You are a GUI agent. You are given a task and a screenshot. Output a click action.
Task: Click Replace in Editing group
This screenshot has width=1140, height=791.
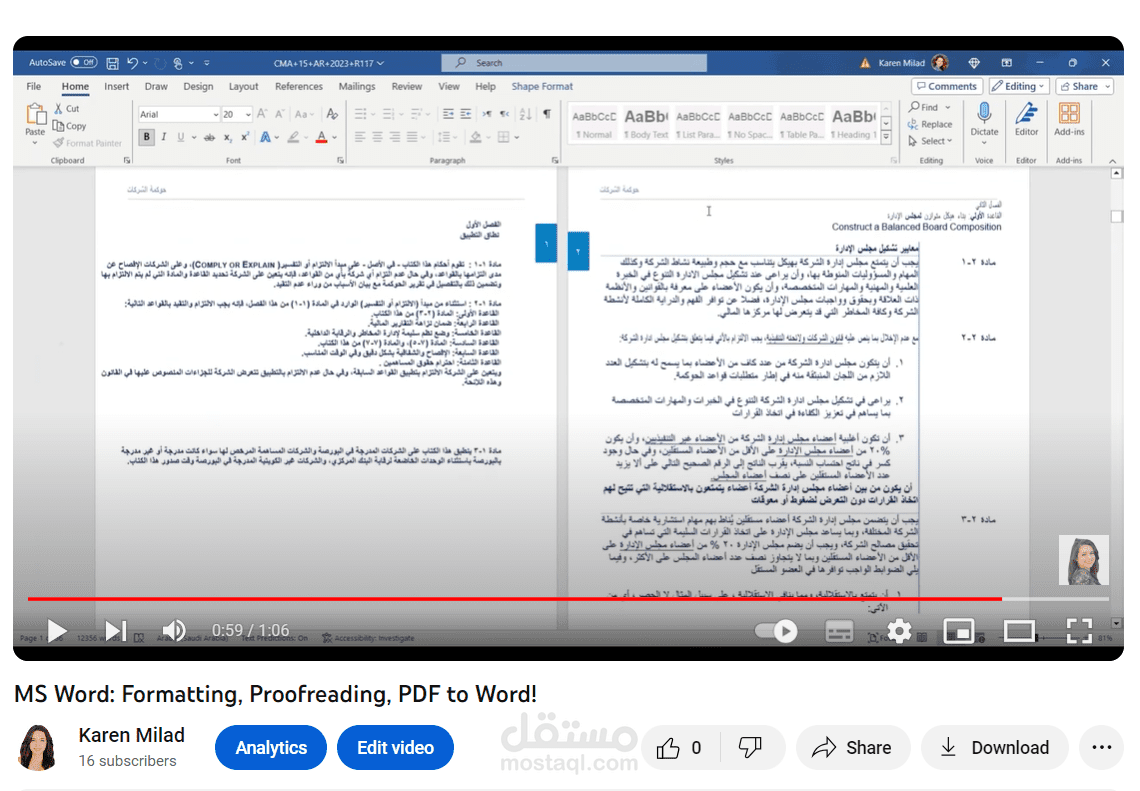pyautogui.click(x=930, y=124)
